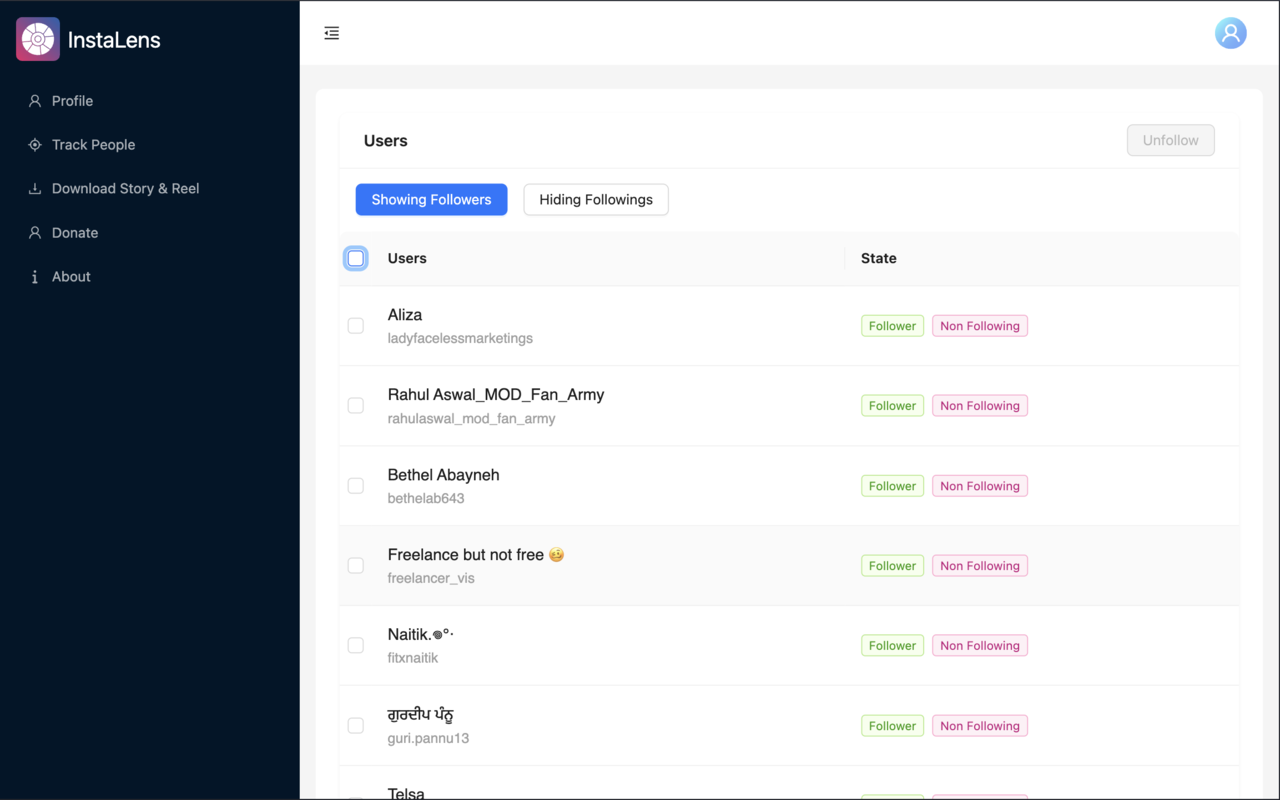Viewport: 1280px width, 800px height.
Task: Click the Follower tag for Naitik
Action: pos(892,646)
